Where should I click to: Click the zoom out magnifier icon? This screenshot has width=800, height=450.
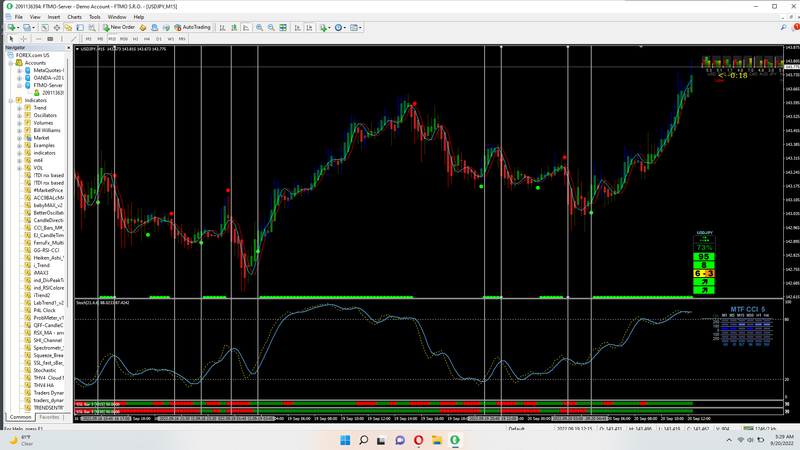271,27
